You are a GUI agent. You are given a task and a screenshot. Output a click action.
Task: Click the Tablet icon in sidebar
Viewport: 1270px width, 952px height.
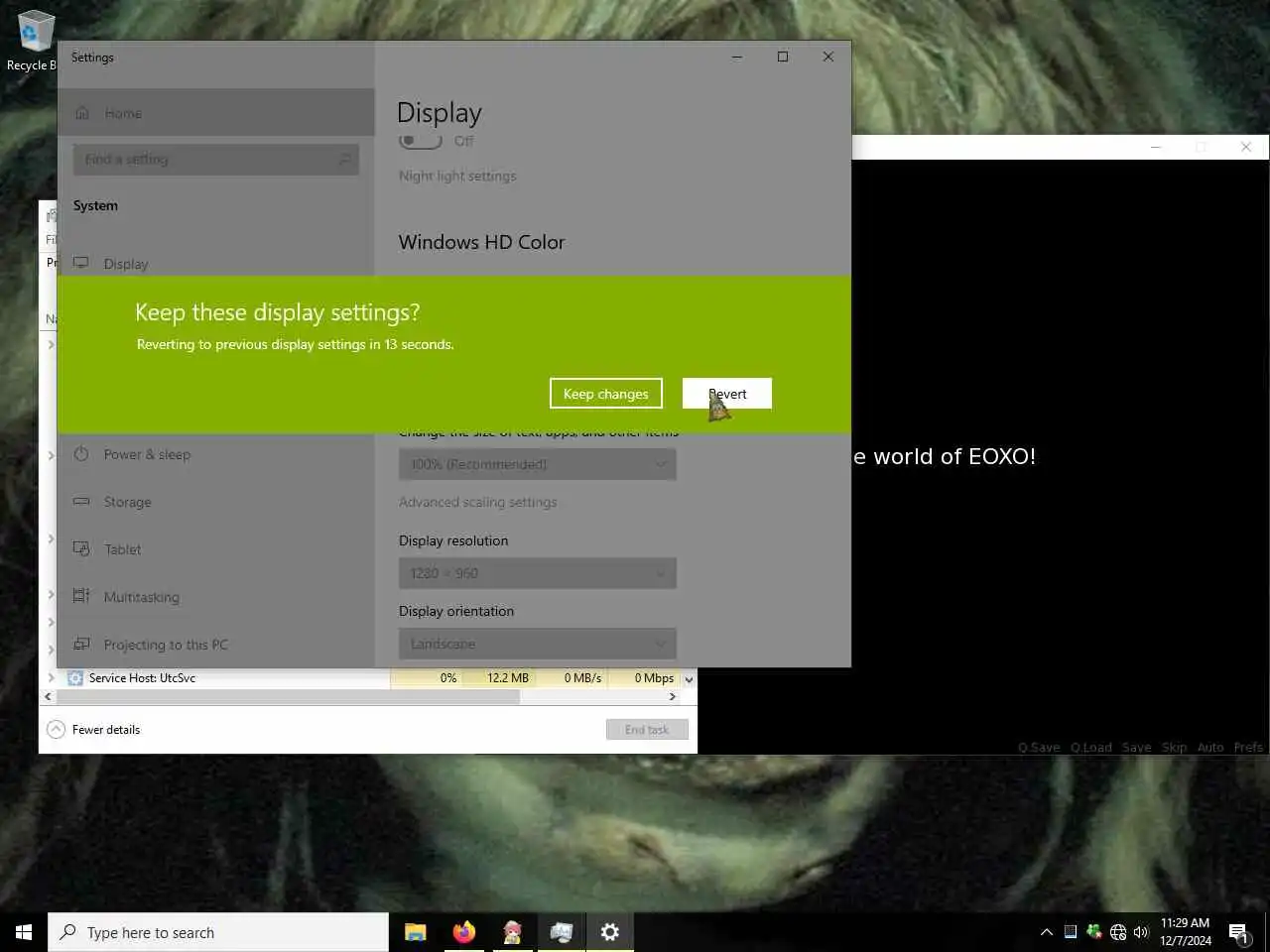pyautogui.click(x=81, y=548)
